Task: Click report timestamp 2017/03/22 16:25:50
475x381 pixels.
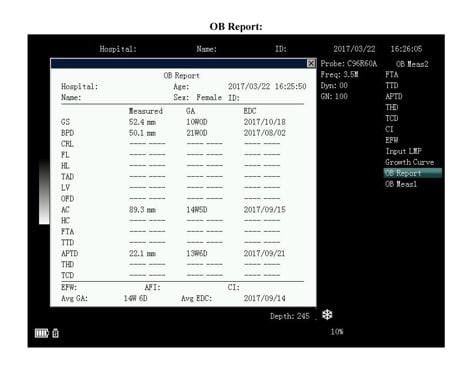Action: pyautogui.click(x=267, y=87)
